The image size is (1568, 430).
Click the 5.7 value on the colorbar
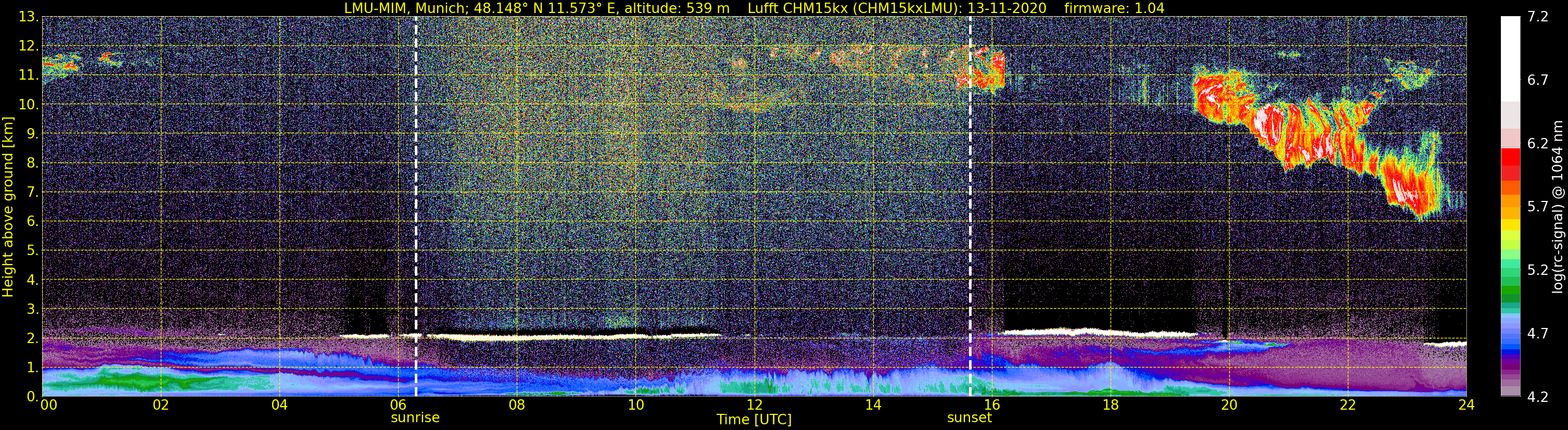click(1538, 207)
